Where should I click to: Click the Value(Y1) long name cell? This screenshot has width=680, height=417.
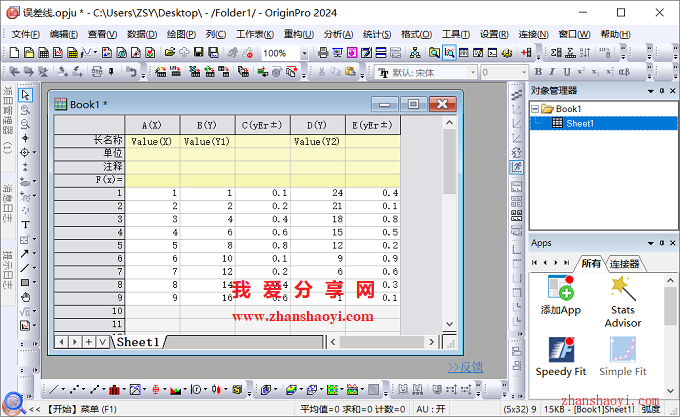point(207,141)
